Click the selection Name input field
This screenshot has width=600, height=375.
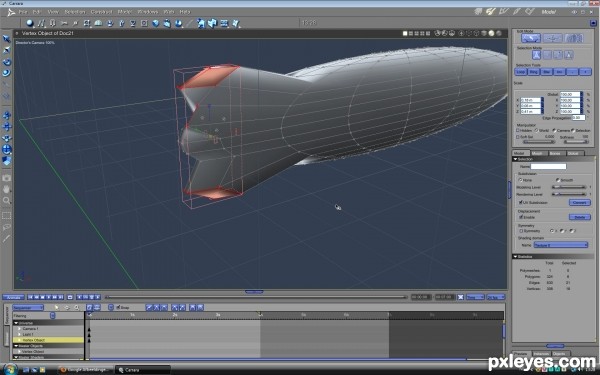point(548,166)
